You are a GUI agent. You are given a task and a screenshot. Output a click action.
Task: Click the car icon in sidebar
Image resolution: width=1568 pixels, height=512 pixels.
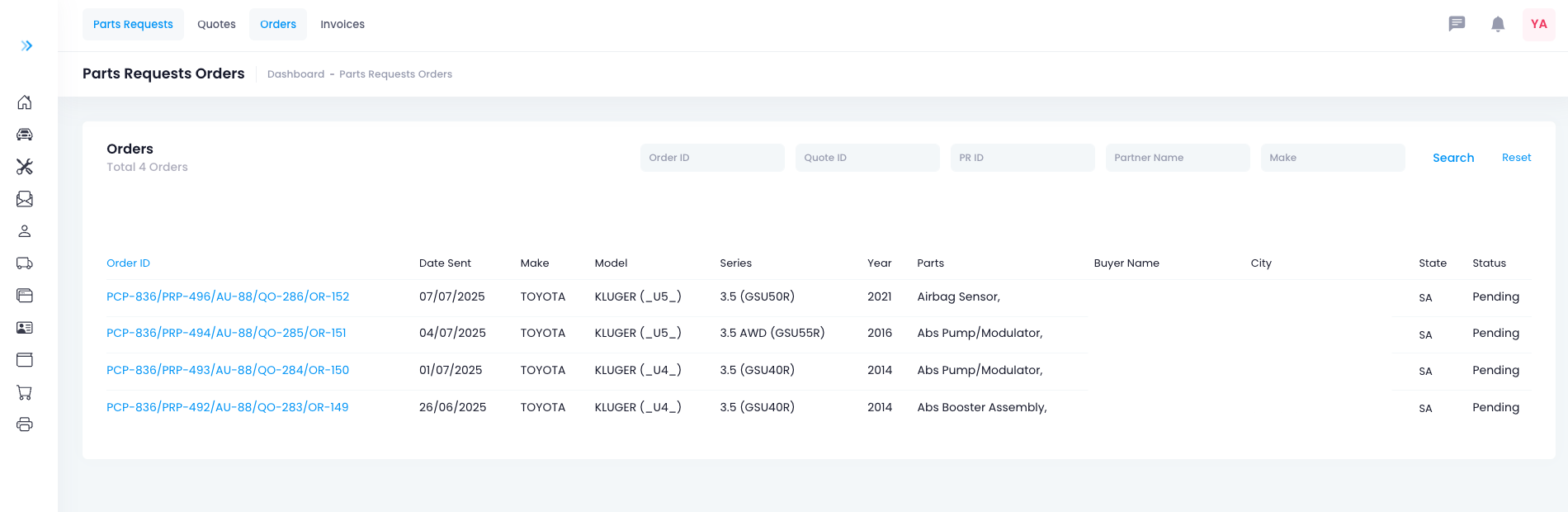coord(25,135)
